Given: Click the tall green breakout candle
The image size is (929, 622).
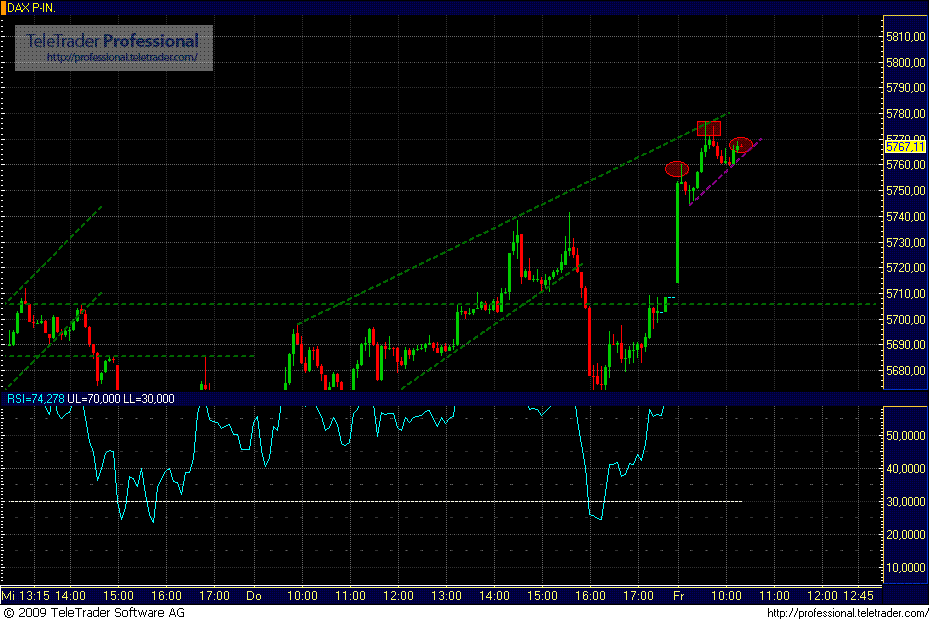Looking at the screenshot, I should tap(677, 230).
